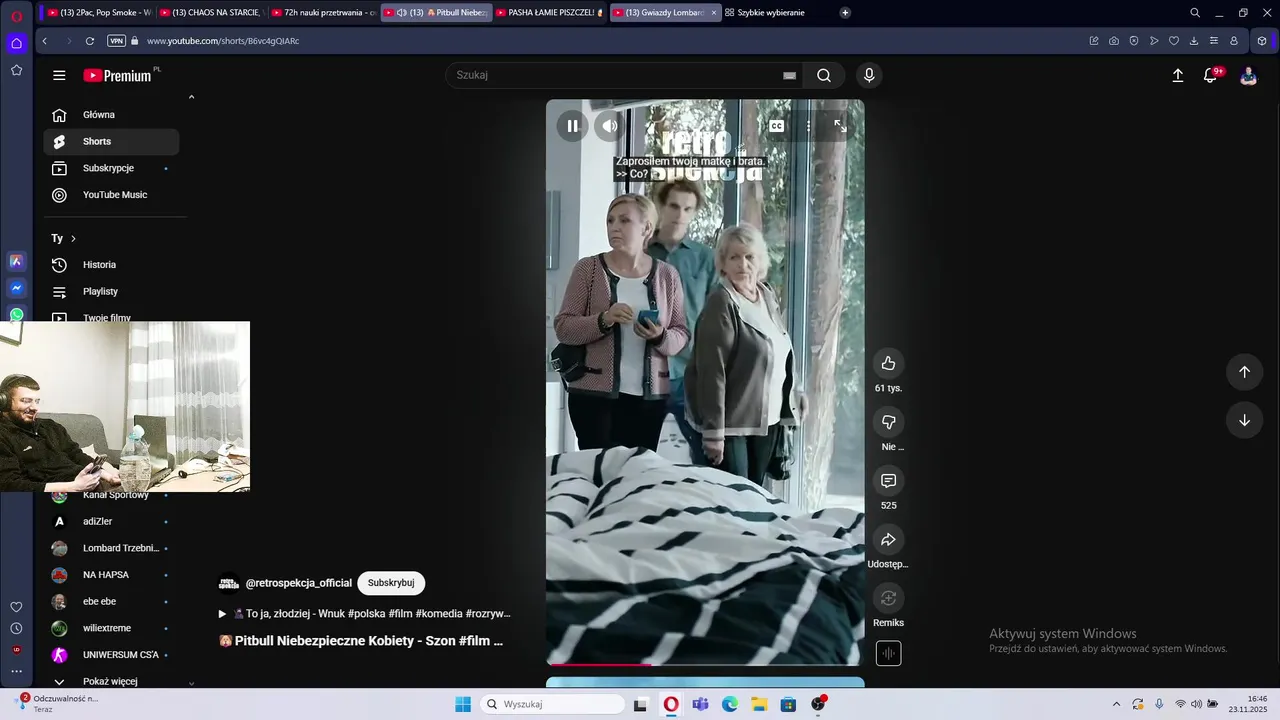Screen dimensions: 1280x720
Task: Go to Główna in the sidebar
Action: click(111, 115)
